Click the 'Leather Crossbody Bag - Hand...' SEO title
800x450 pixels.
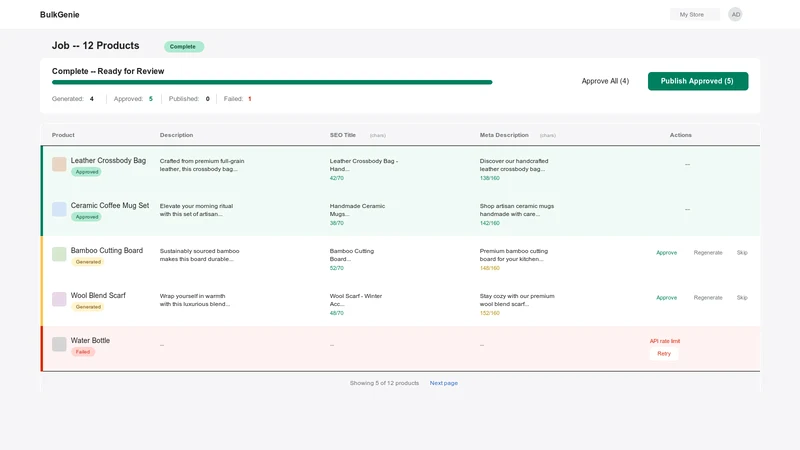click(364, 165)
